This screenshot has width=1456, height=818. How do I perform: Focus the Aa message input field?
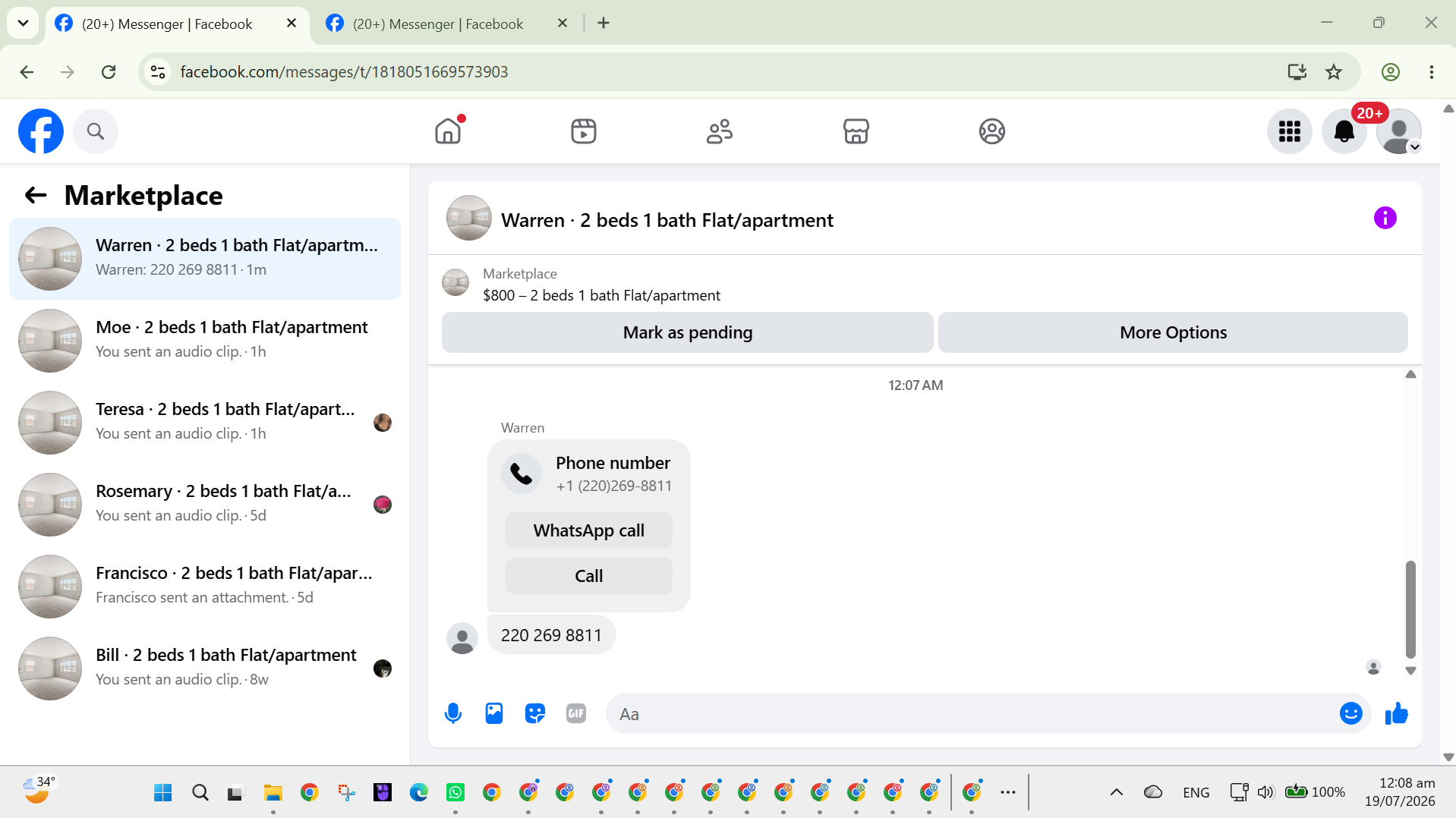coord(972,714)
